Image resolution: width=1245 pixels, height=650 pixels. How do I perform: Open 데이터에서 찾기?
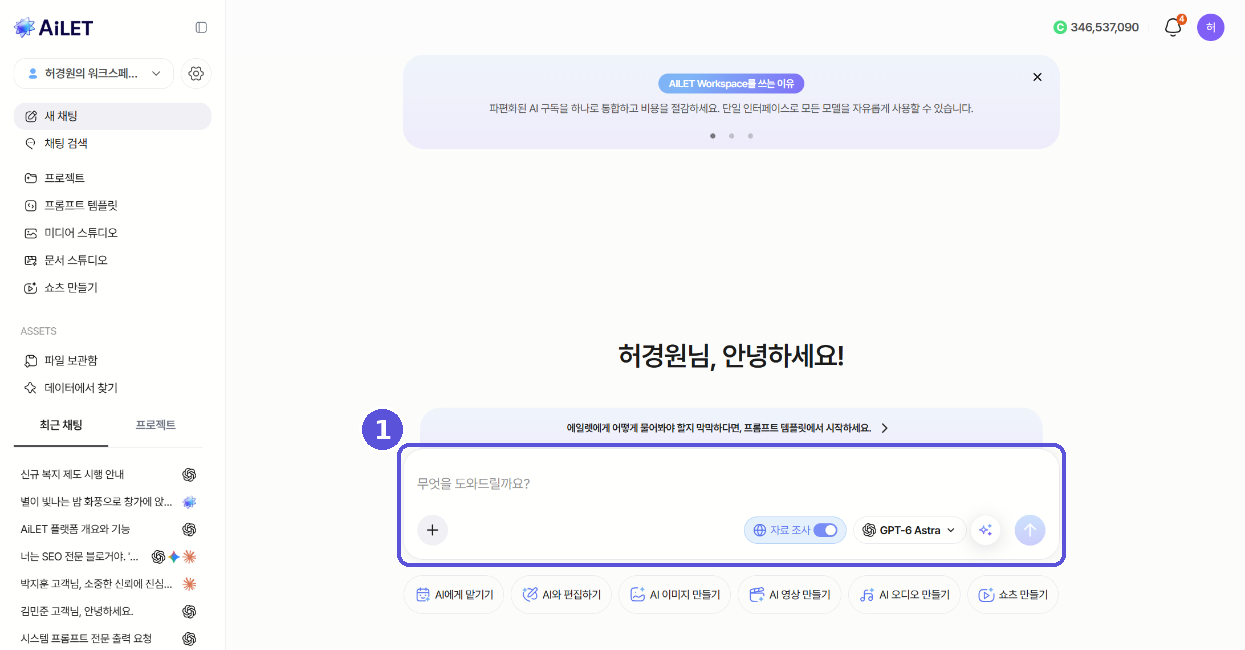[x=112, y=387]
